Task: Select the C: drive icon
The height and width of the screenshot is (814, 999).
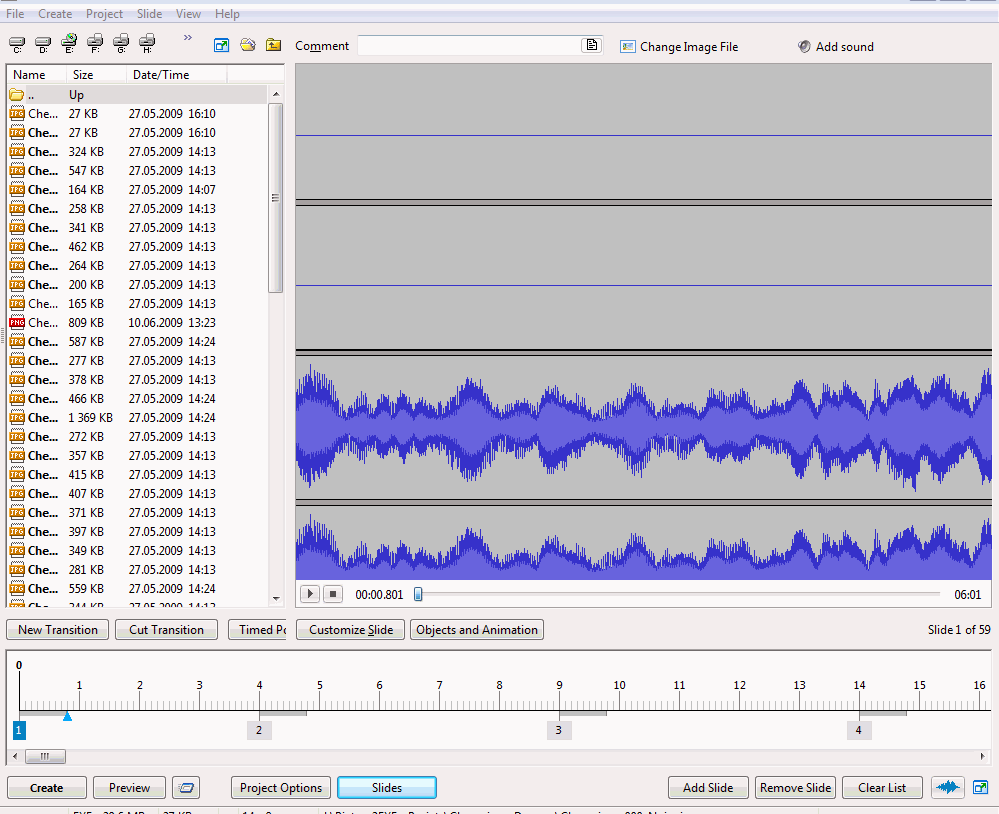Action: (x=16, y=43)
